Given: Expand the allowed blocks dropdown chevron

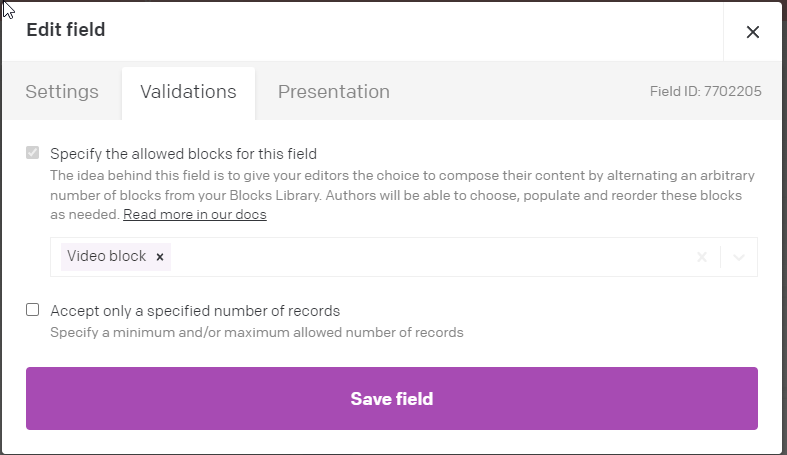Looking at the screenshot, I should [x=738, y=257].
